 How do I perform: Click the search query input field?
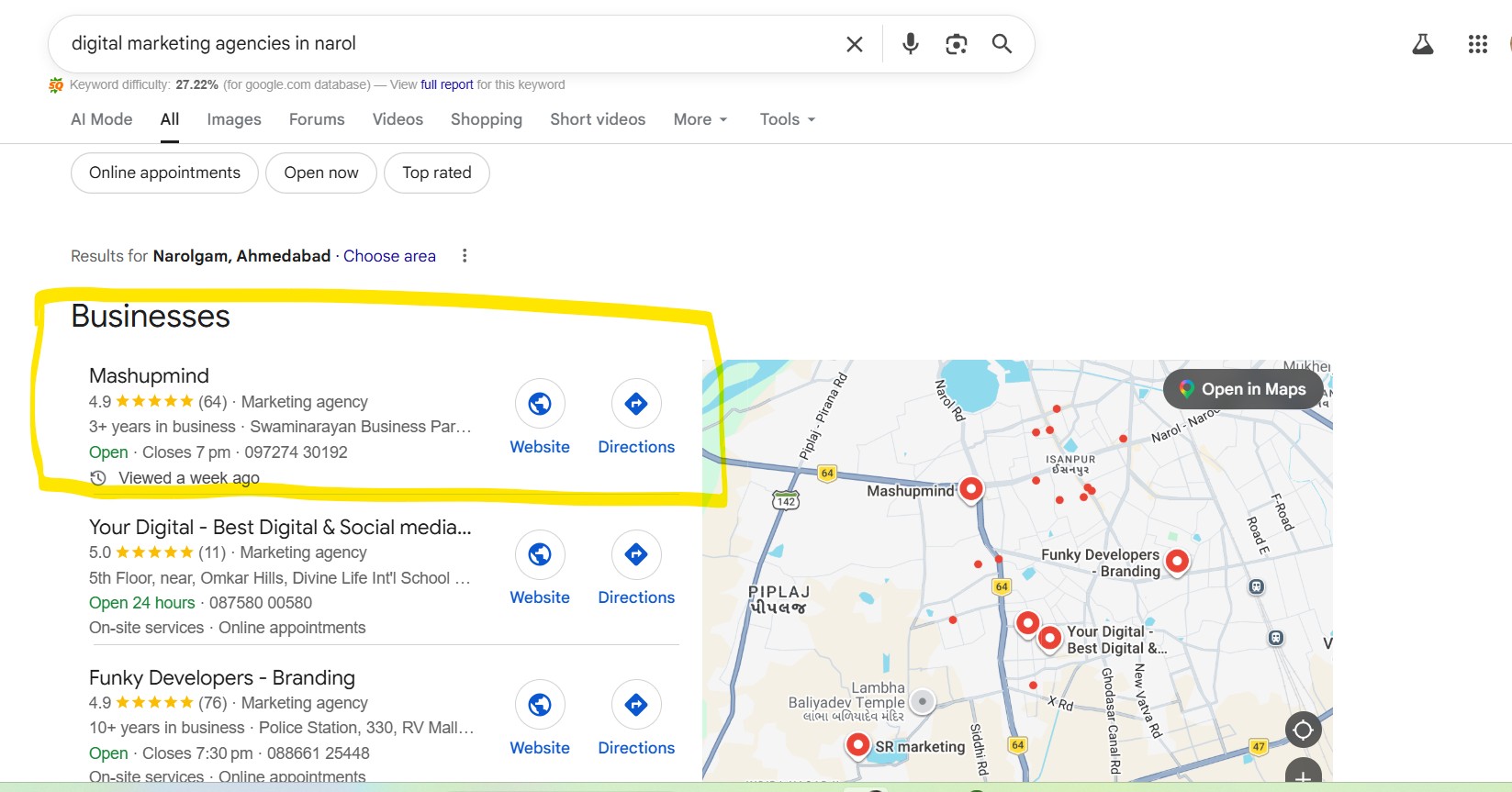pos(450,43)
